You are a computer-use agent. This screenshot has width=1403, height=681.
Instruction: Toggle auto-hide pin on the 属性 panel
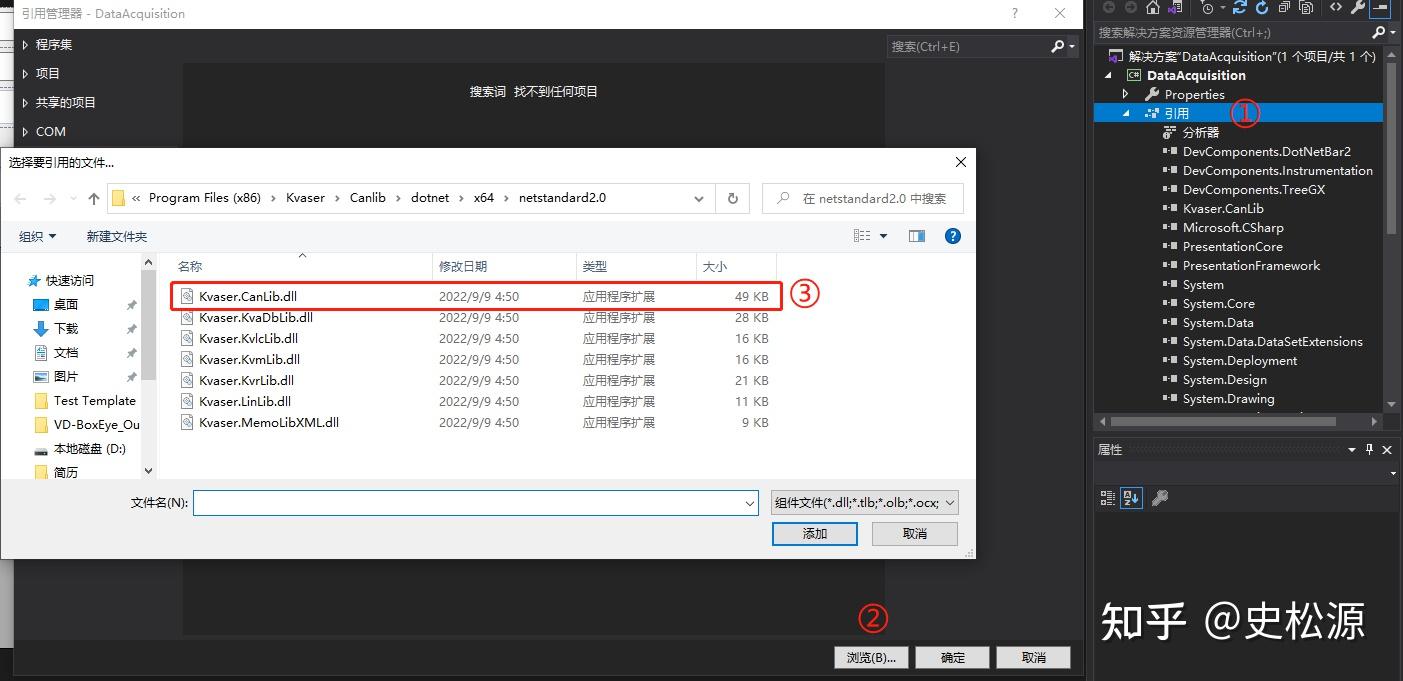[x=1370, y=449]
